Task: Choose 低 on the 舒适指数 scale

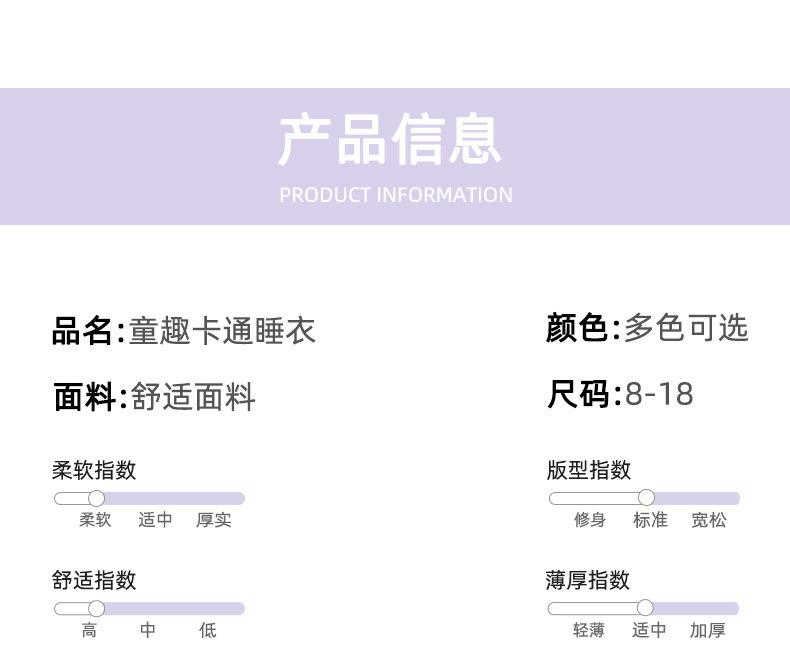Action: pos(207,630)
